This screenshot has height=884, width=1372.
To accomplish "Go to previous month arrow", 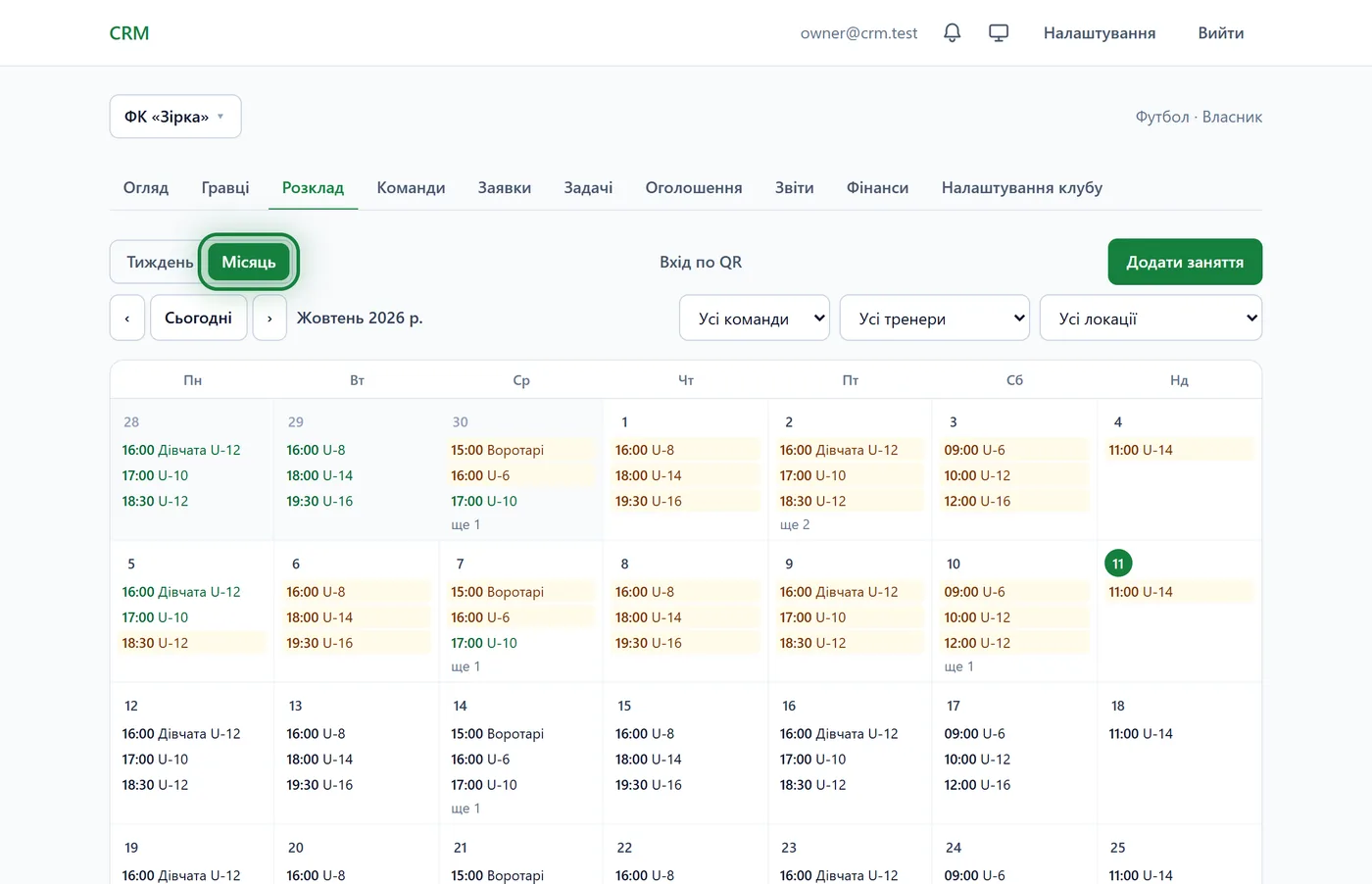I will tap(127, 318).
